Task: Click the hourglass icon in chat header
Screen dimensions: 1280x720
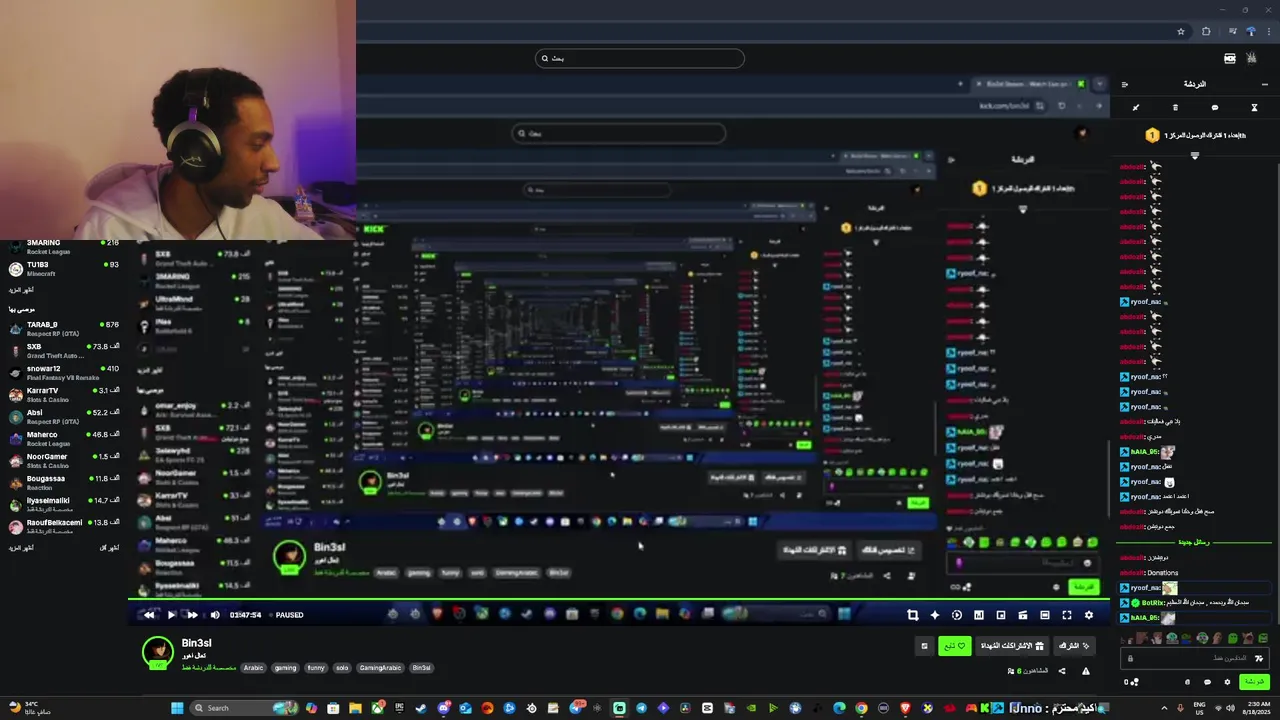Action: 1254,107
